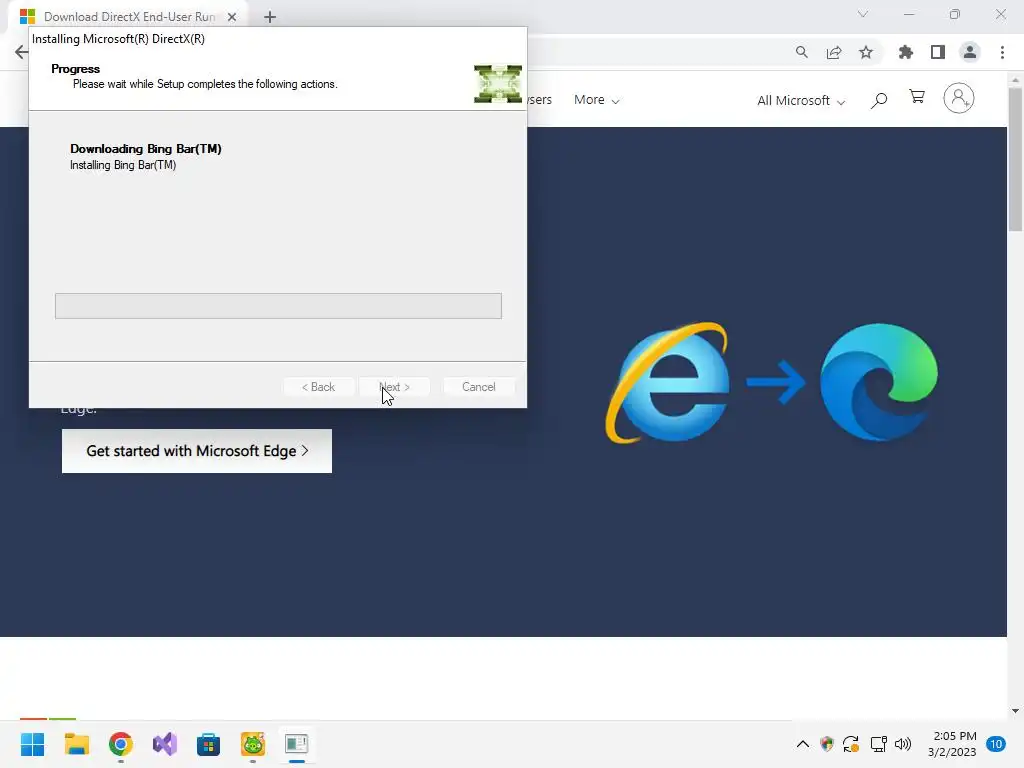Launch Visual Studio from the taskbar
The image size is (1024, 768).
point(165,744)
